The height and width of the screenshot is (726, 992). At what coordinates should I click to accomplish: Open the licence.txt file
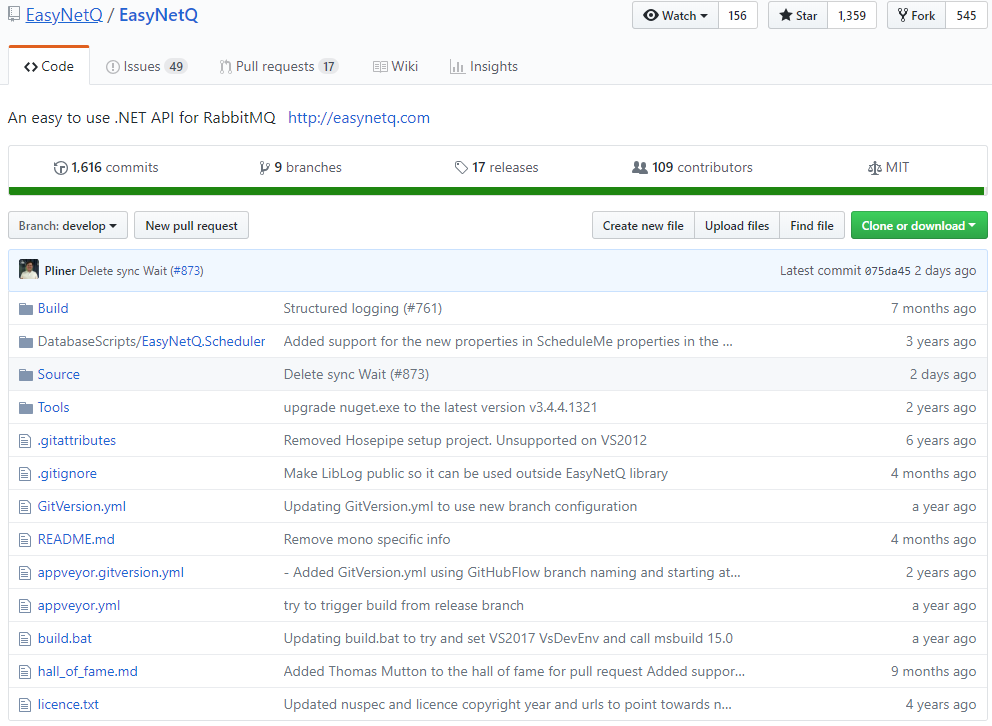pyautogui.click(x=68, y=704)
